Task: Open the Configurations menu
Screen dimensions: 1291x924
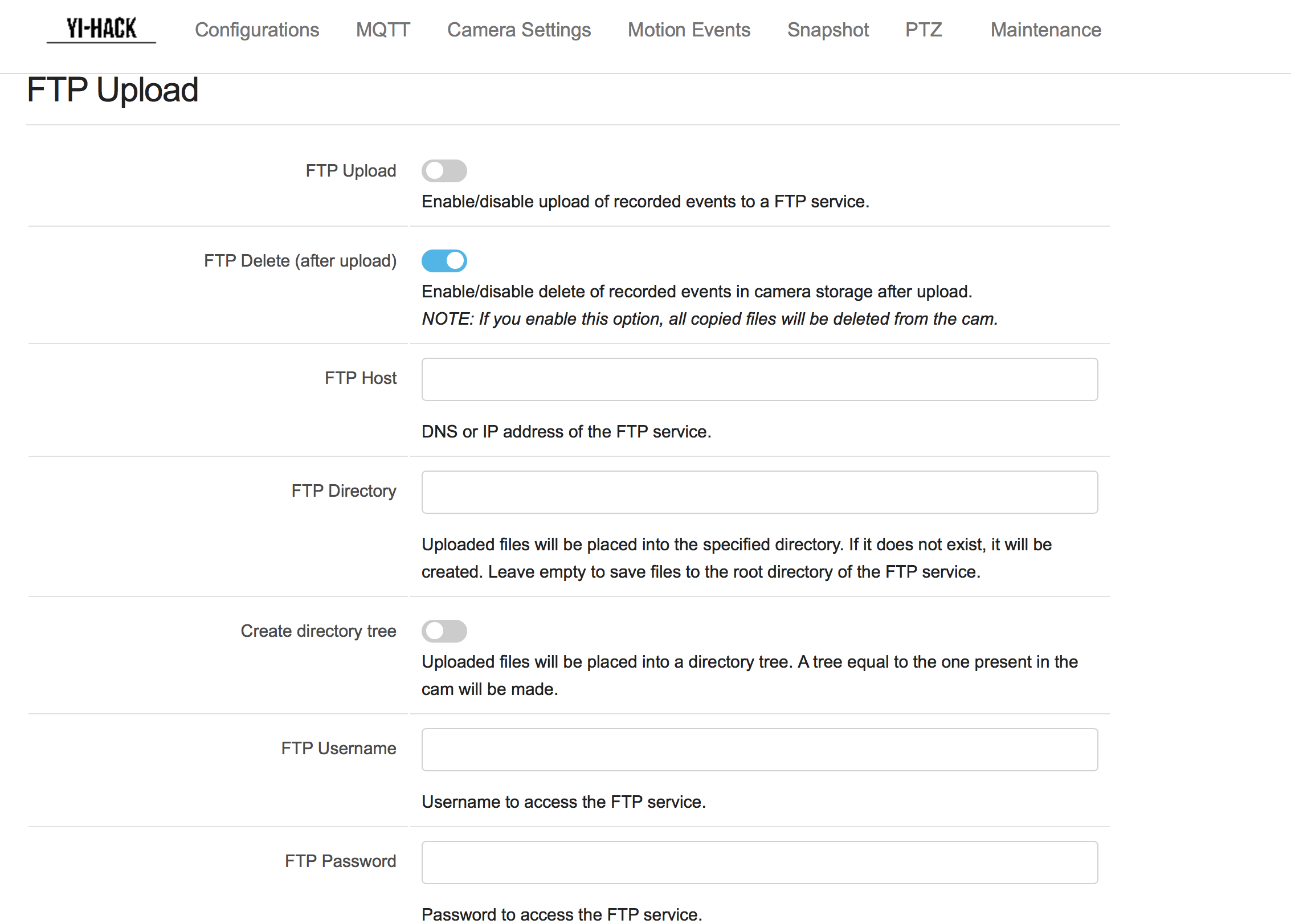Action: click(257, 30)
